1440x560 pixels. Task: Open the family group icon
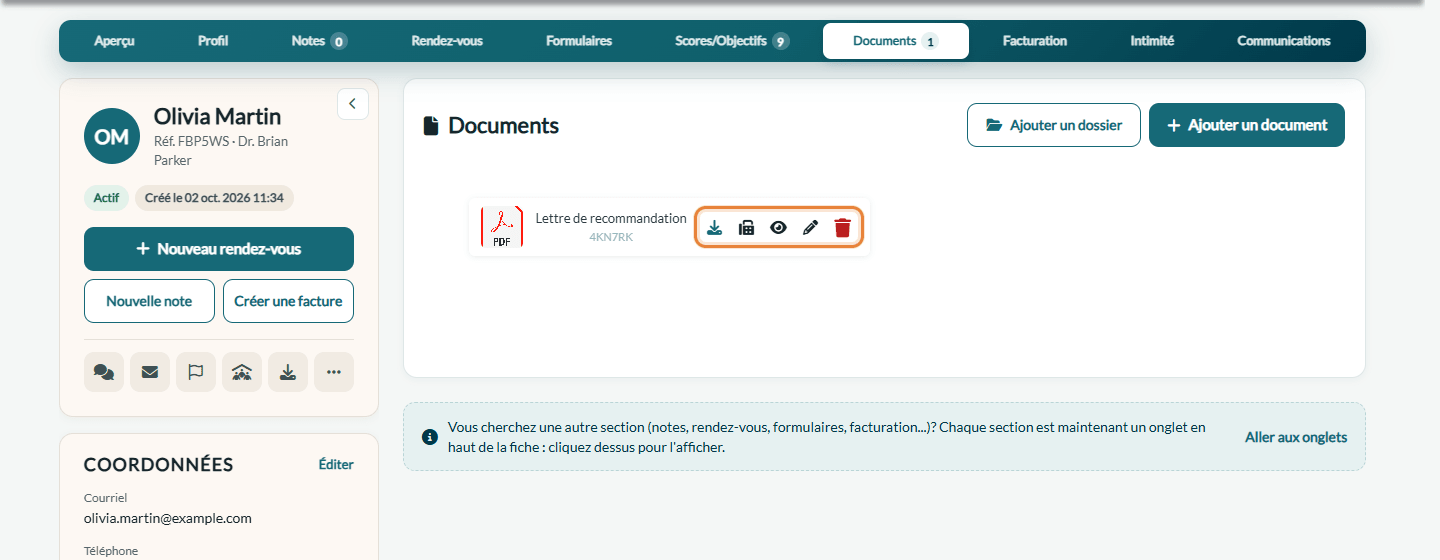(242, 372)
